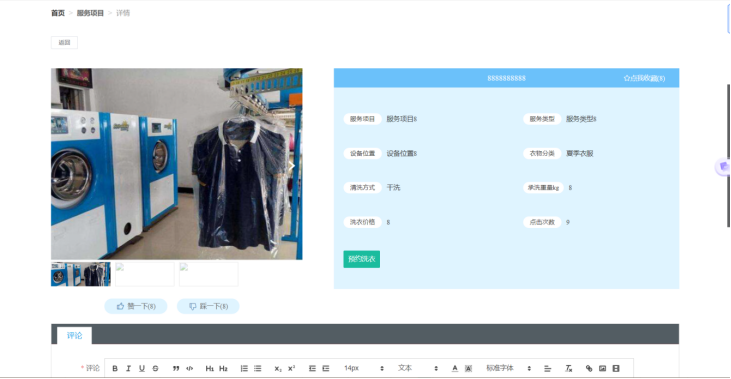This screenshot has height=379, width=731.
Task: Click the 踩一下 dislike button
Action: (x=208, y=306)
